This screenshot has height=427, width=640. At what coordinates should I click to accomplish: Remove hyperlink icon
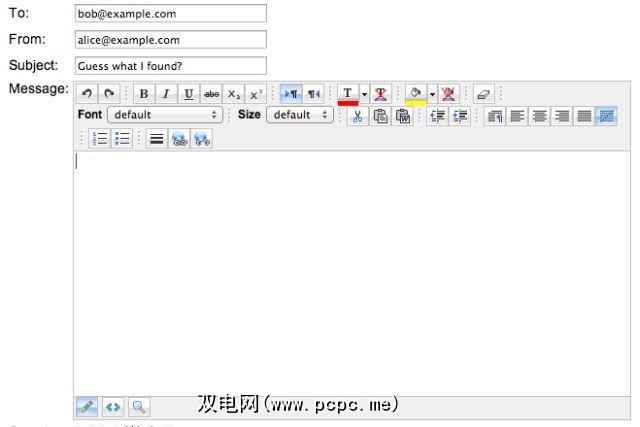tap(202, 139)
